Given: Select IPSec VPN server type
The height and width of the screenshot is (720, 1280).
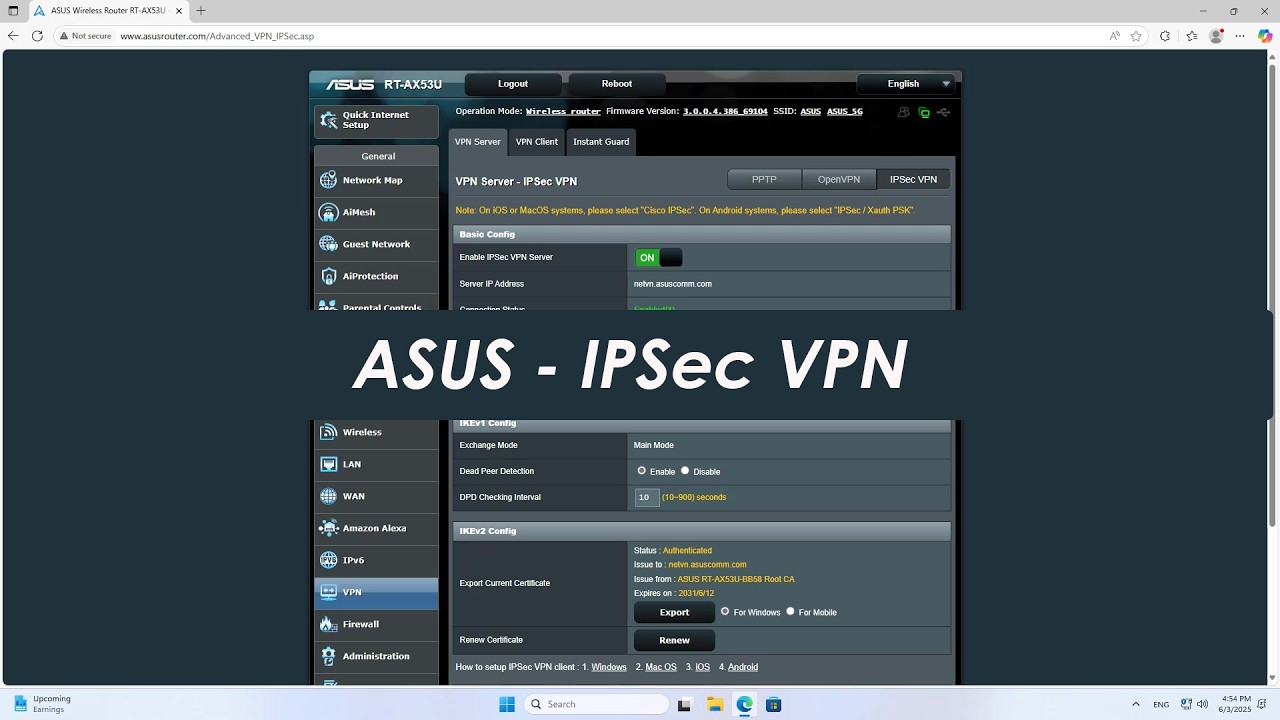Looking at the screenshot, I should pos(913,180).
